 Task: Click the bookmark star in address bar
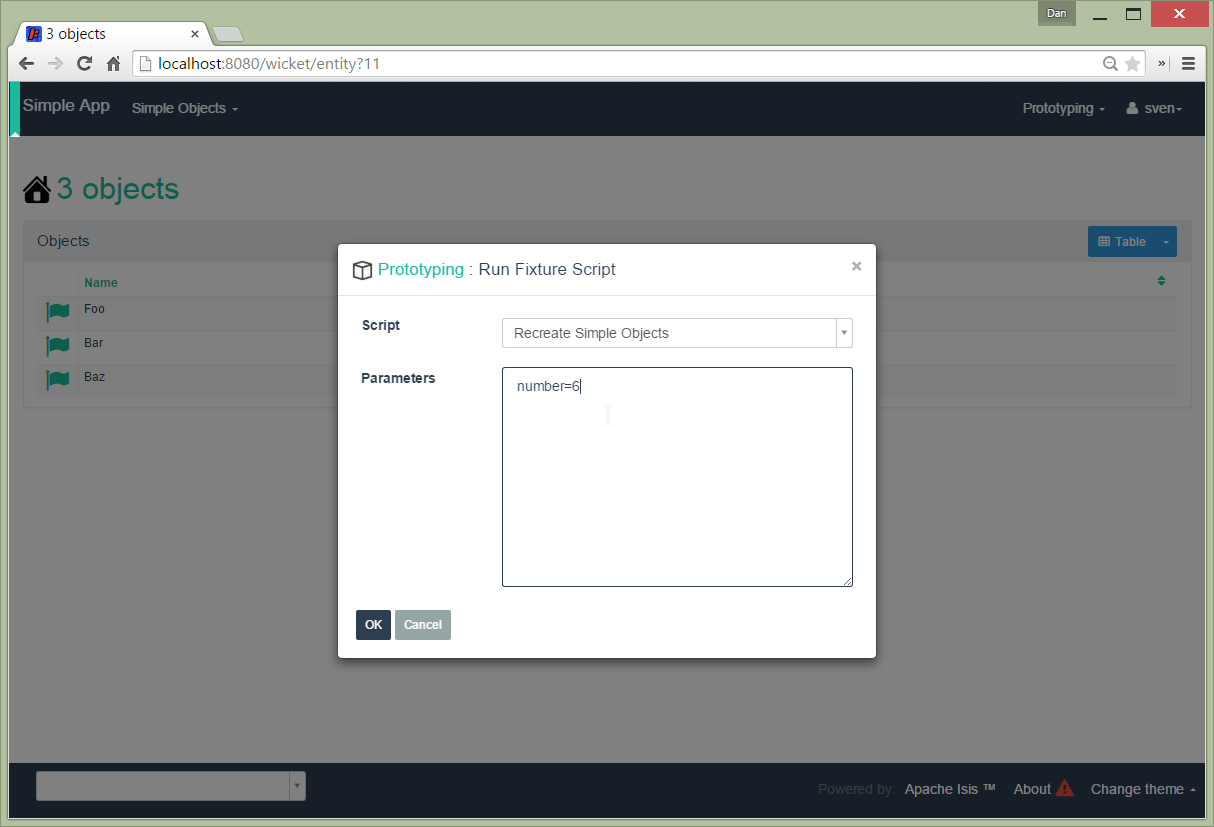tap(1132, 64)
